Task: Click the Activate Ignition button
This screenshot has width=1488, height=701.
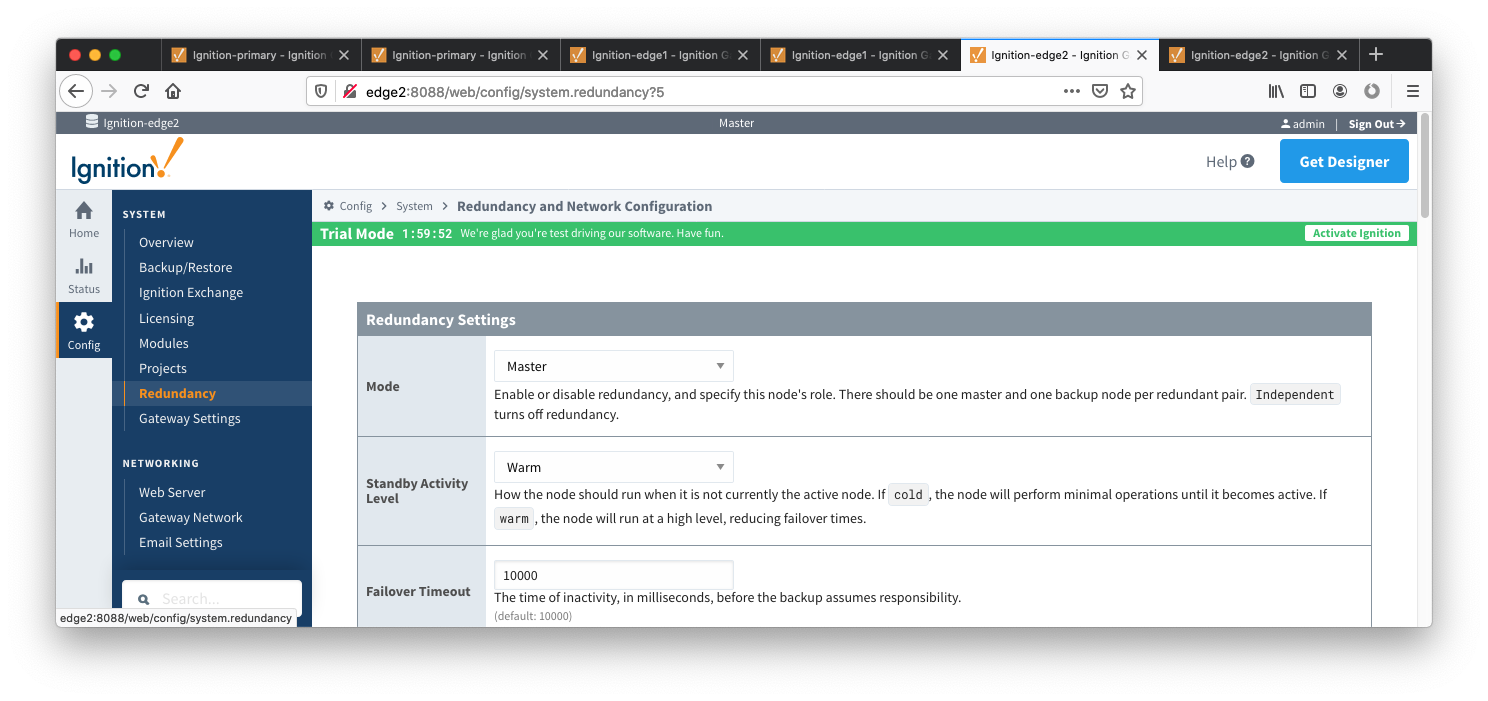Action: pyautogui.click(x=1357, y=233)
